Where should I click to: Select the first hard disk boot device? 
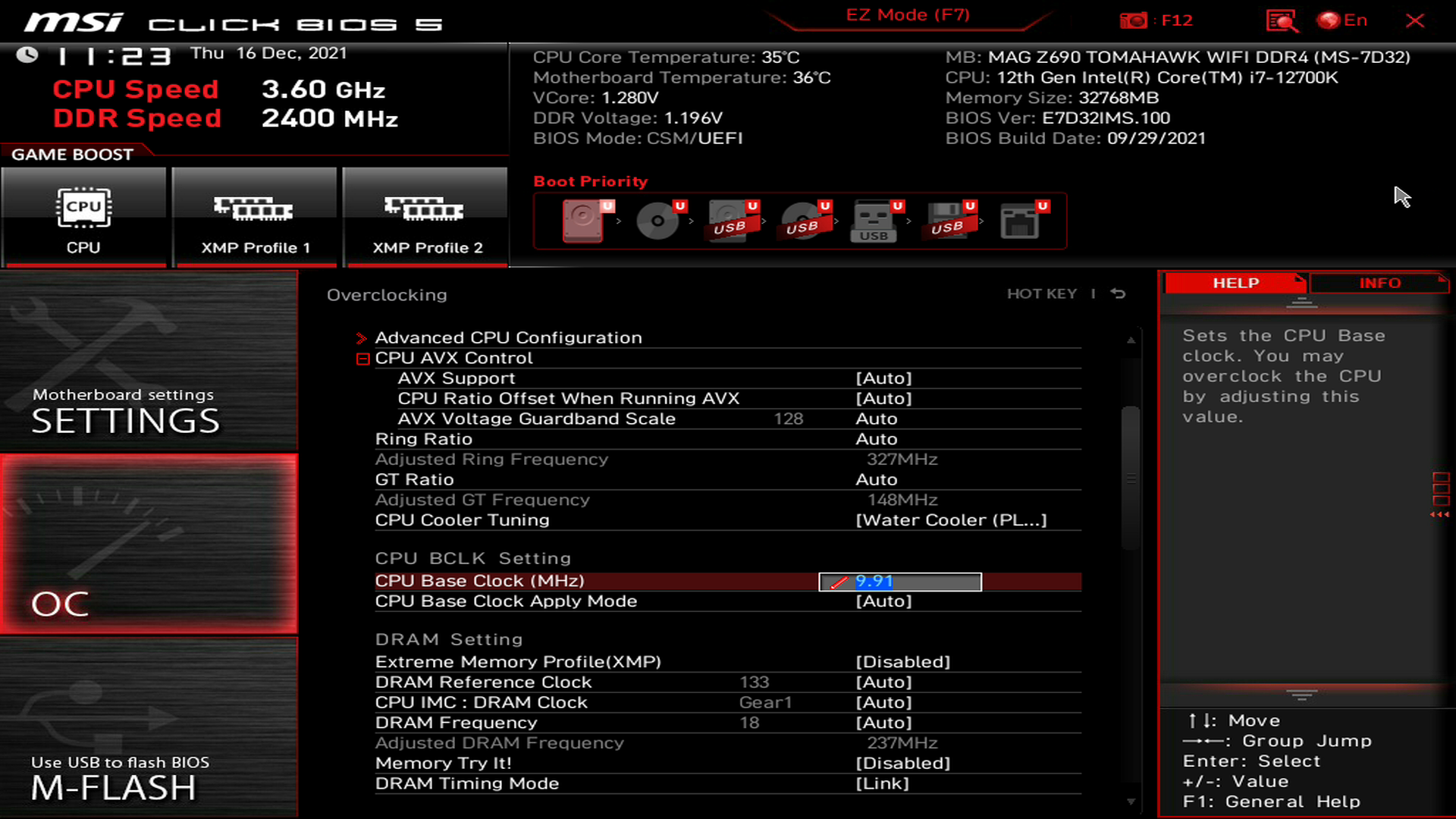click(588, 221)
